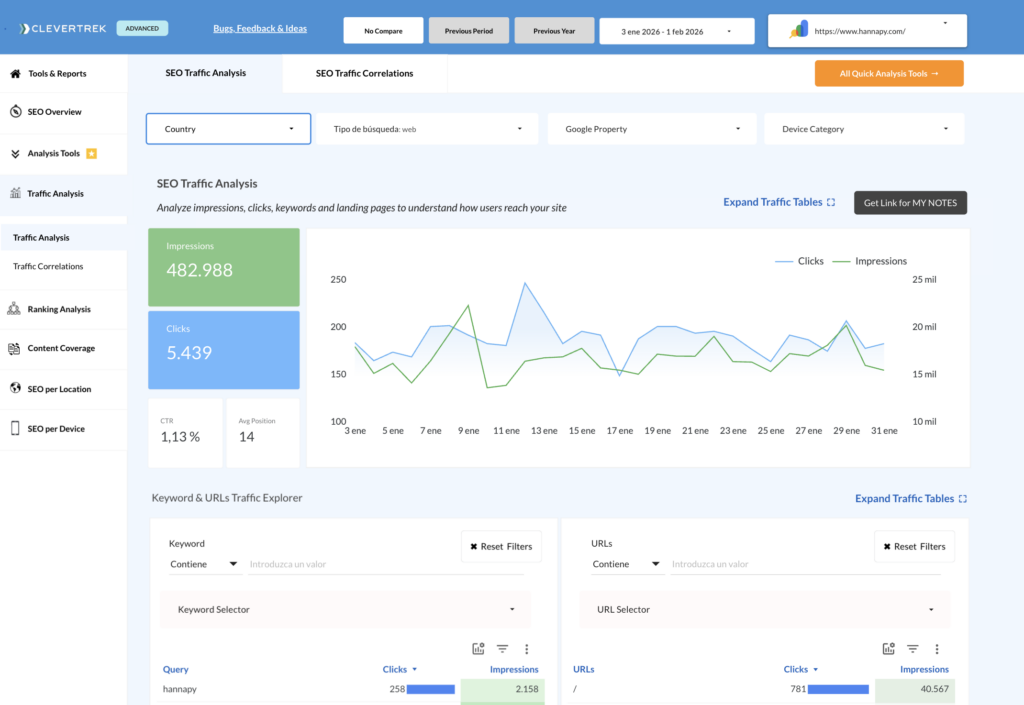Expand the Device Category dropdown
This screenshot has width=1024, height=705.
864,129
